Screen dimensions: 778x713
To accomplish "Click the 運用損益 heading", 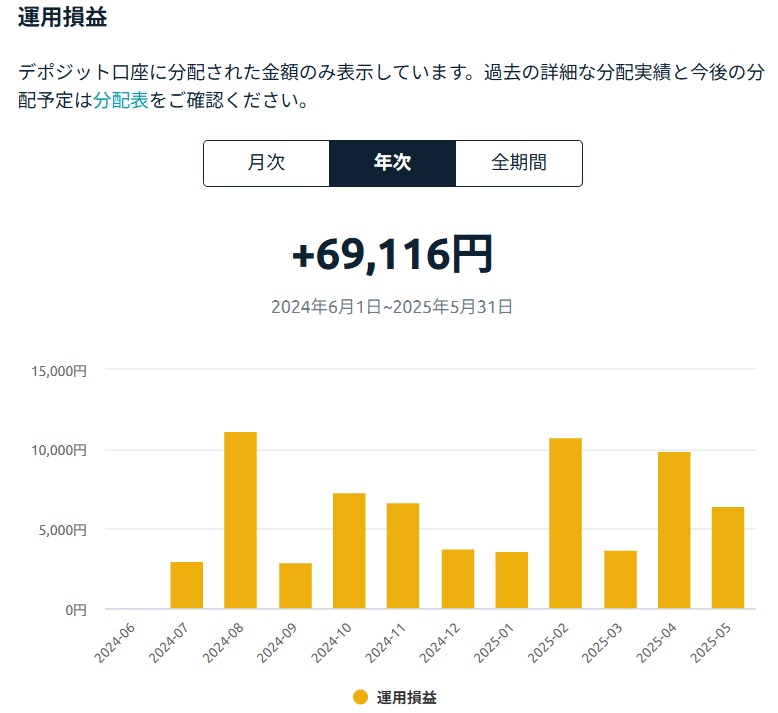I will [x=63, y=16].
